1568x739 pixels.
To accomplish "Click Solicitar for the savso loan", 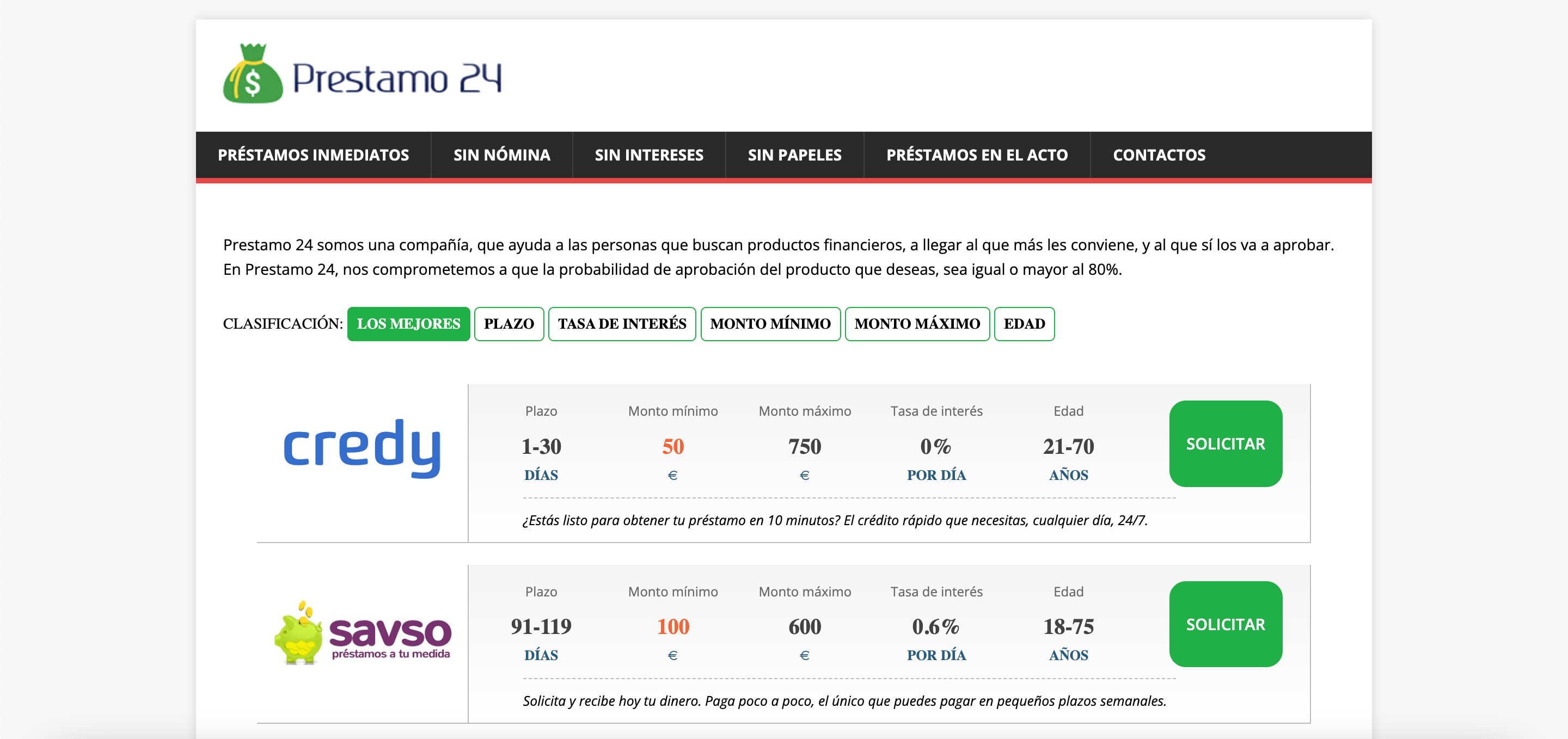I will (x=1226, y=624).
